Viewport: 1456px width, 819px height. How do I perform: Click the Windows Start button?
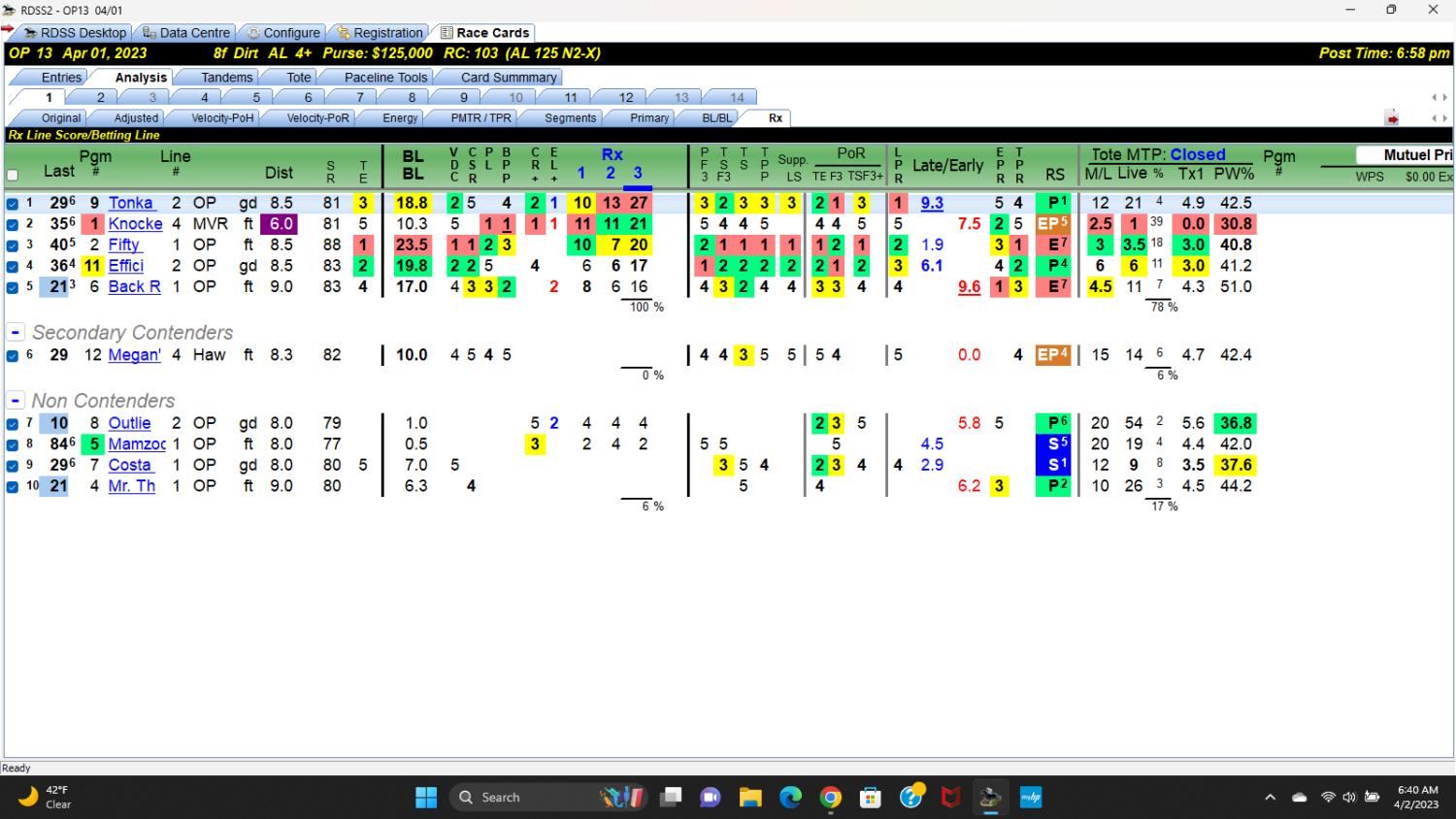[x=426, y=798]
